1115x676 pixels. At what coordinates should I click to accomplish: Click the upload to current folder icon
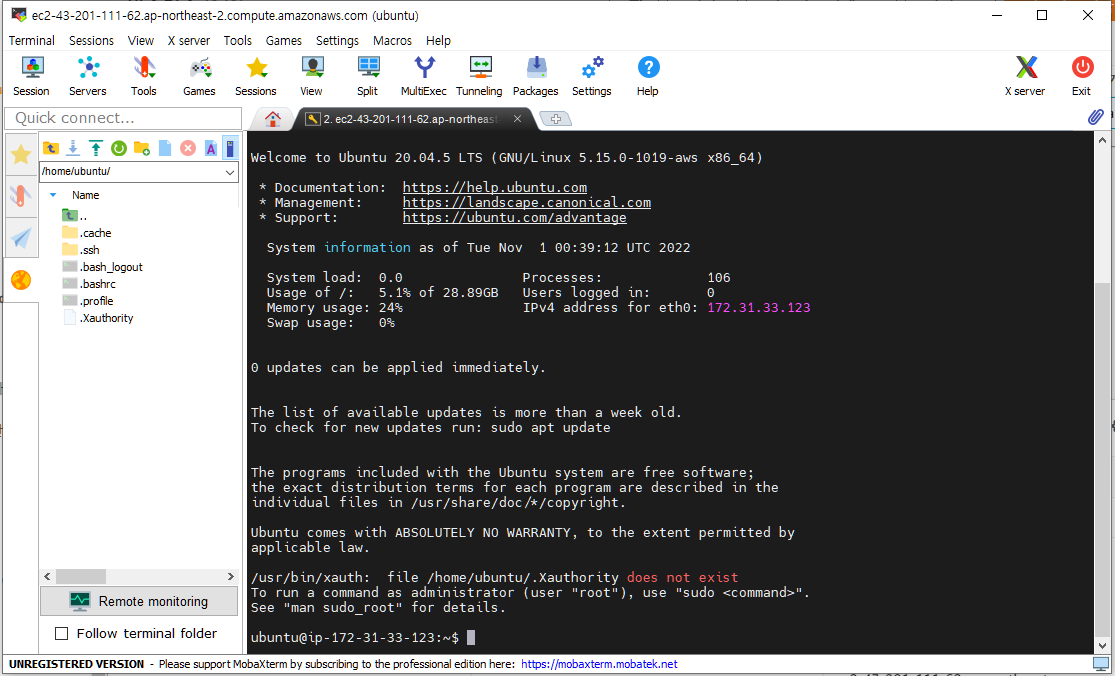[95, 148]
